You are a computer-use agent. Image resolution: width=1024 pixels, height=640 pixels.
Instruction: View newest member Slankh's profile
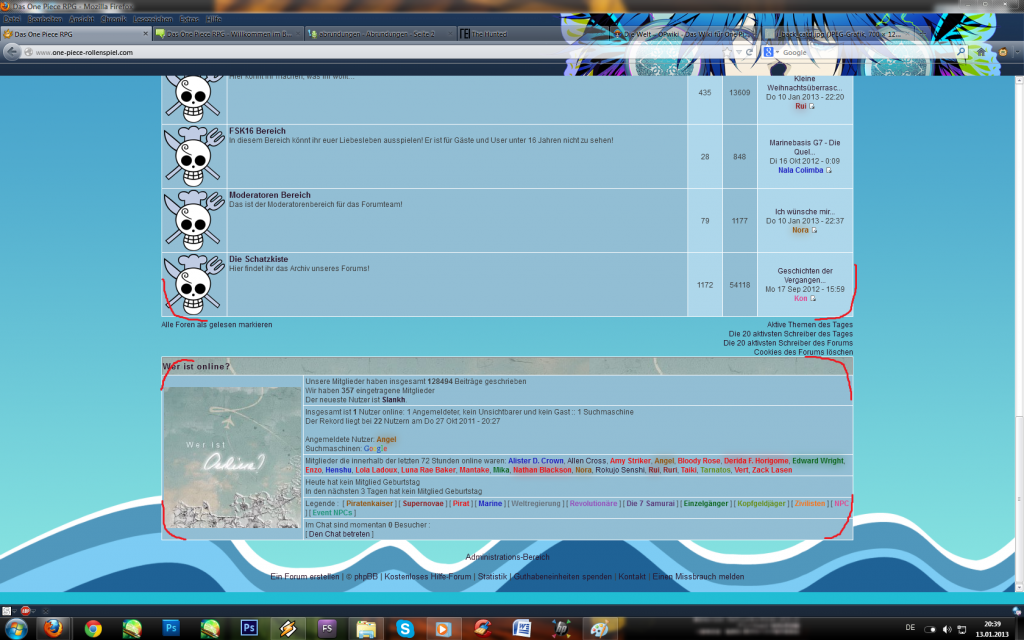tap(394, 400)
